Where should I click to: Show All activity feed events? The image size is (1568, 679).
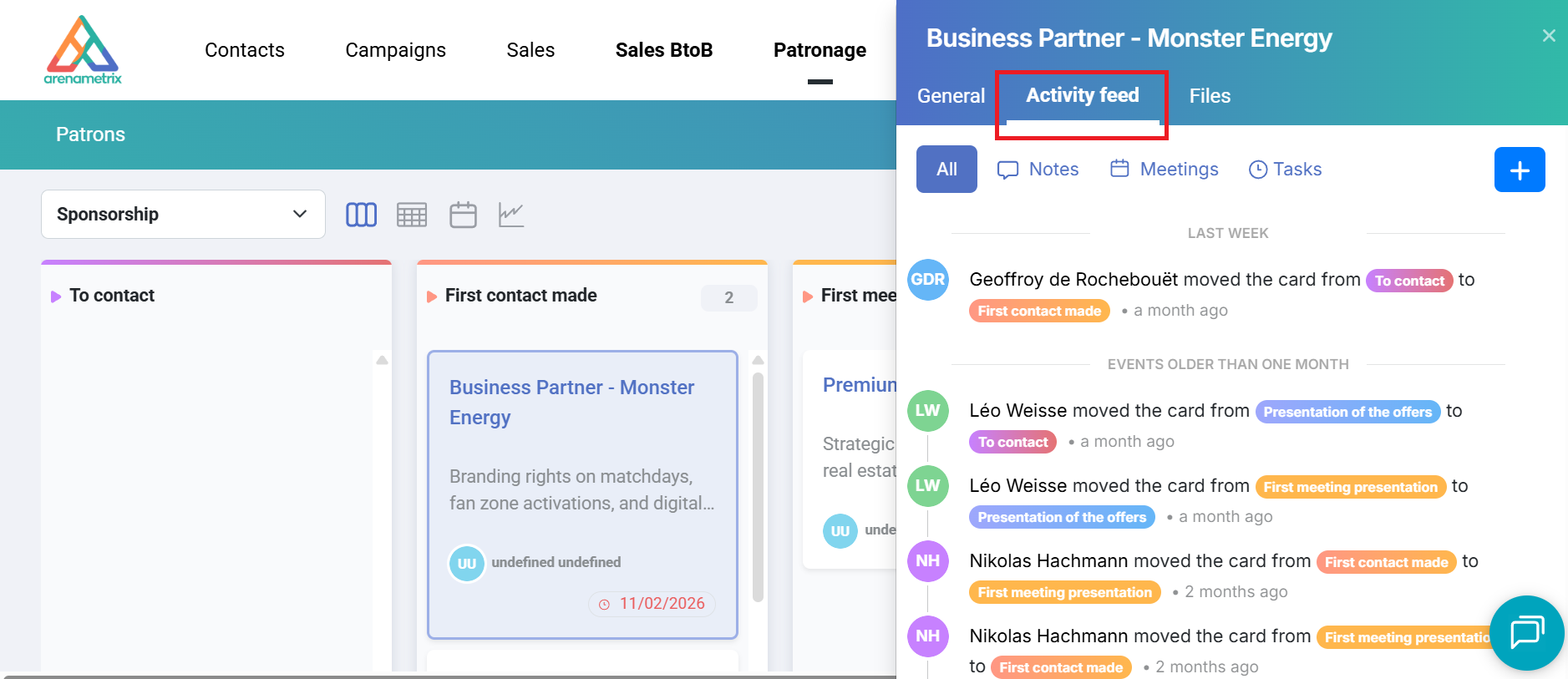point(946,170)
